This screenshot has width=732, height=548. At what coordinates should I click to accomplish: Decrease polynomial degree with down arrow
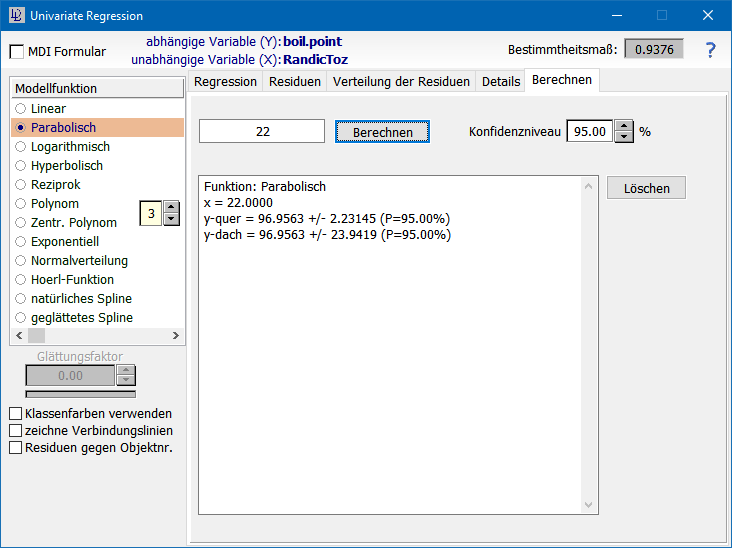point(171,219)
